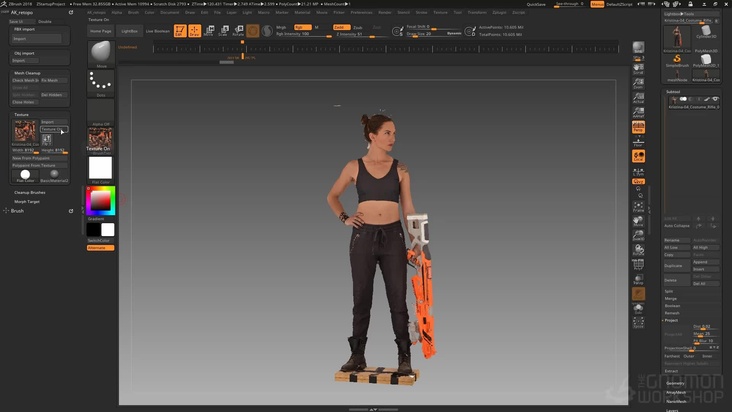Toggle the orange Qxyz rotation button
Viewport: 732px width, 412px height.
[638, 181]
